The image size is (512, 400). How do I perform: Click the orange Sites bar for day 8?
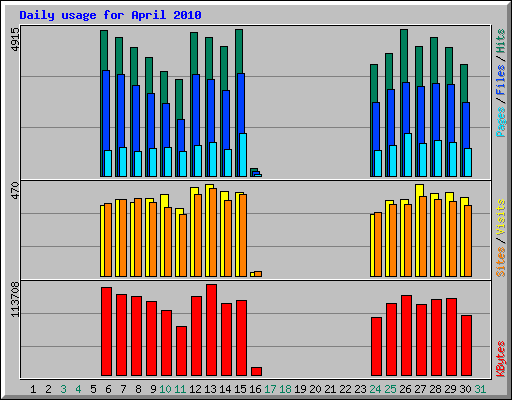point(138,237)
